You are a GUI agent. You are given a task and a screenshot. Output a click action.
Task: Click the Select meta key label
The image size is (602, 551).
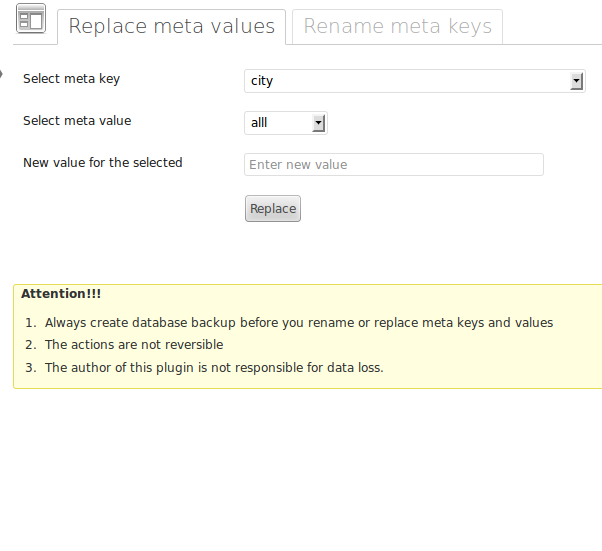tap(71, 79)
